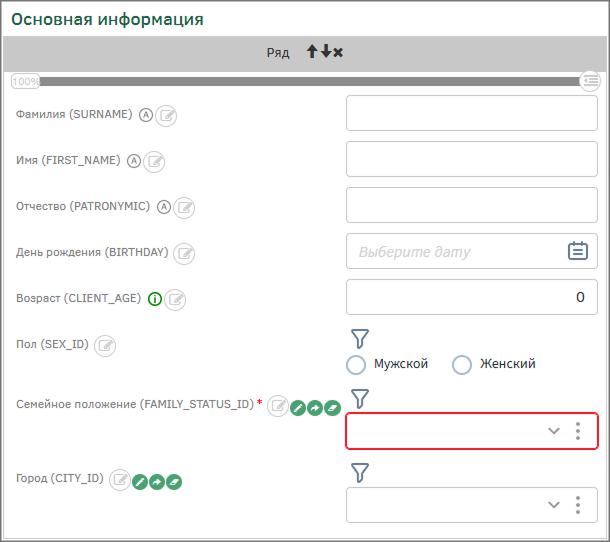Viewport: 610px width, 542px height.
Task: Click into the Фамилия text input
Action: 471,114
